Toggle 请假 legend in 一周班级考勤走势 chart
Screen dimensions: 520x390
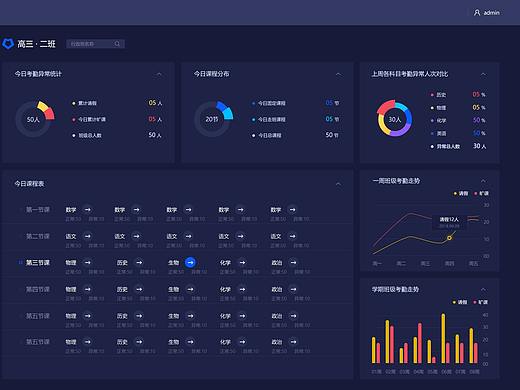pos(461,193)
